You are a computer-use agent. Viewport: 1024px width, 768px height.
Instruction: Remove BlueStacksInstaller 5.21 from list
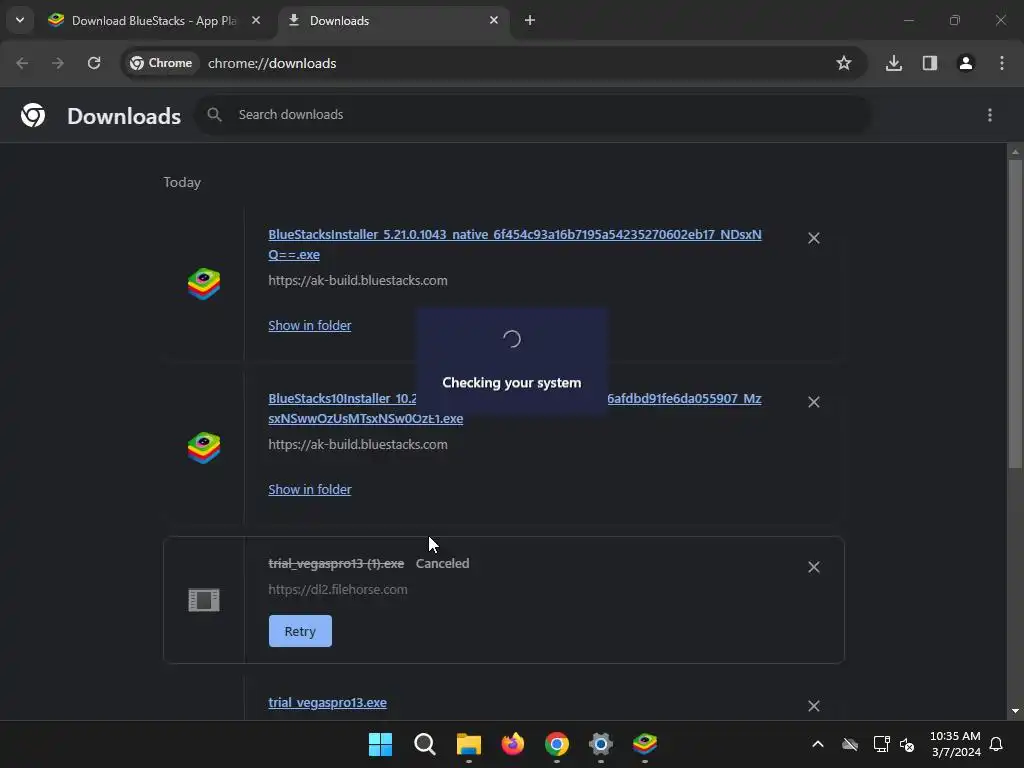click(814, 238)
